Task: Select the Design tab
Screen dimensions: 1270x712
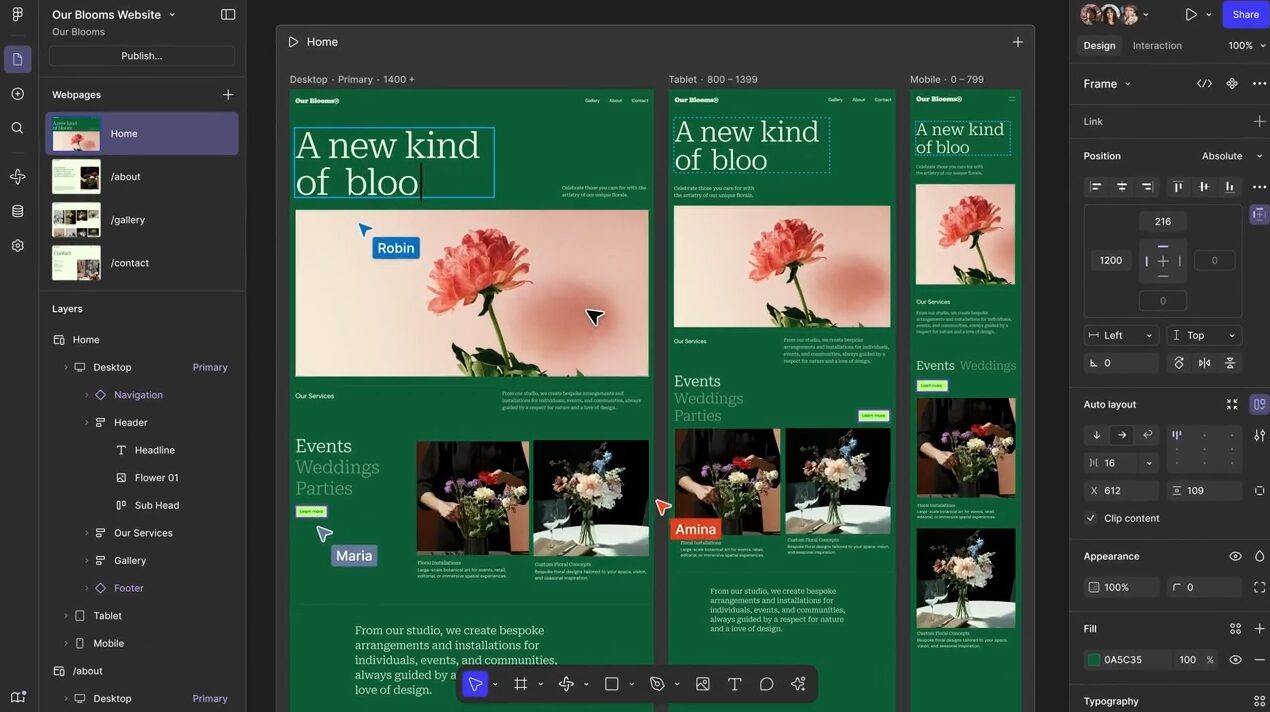Action: pos(1099,46)
